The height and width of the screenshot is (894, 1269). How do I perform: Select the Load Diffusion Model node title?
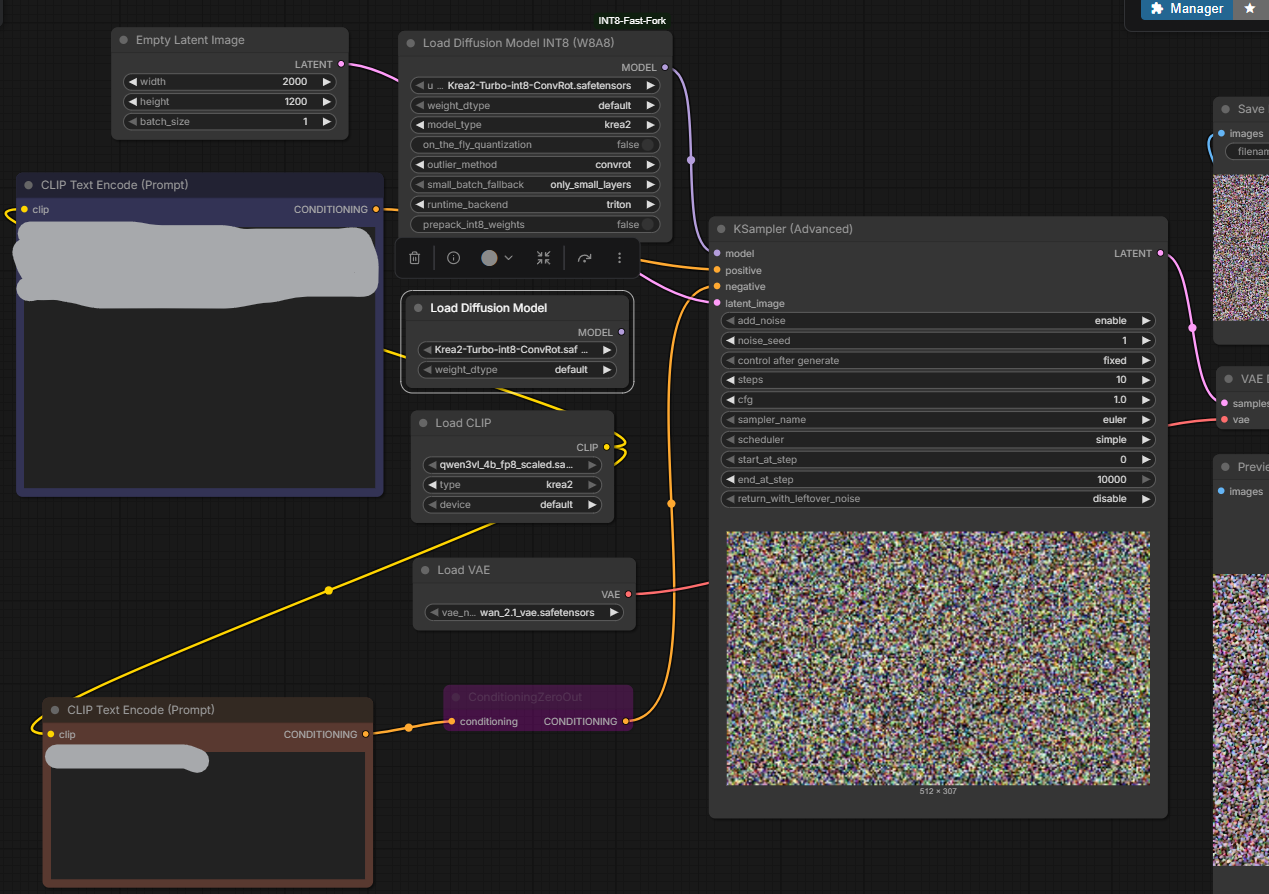tap(489, 308)
